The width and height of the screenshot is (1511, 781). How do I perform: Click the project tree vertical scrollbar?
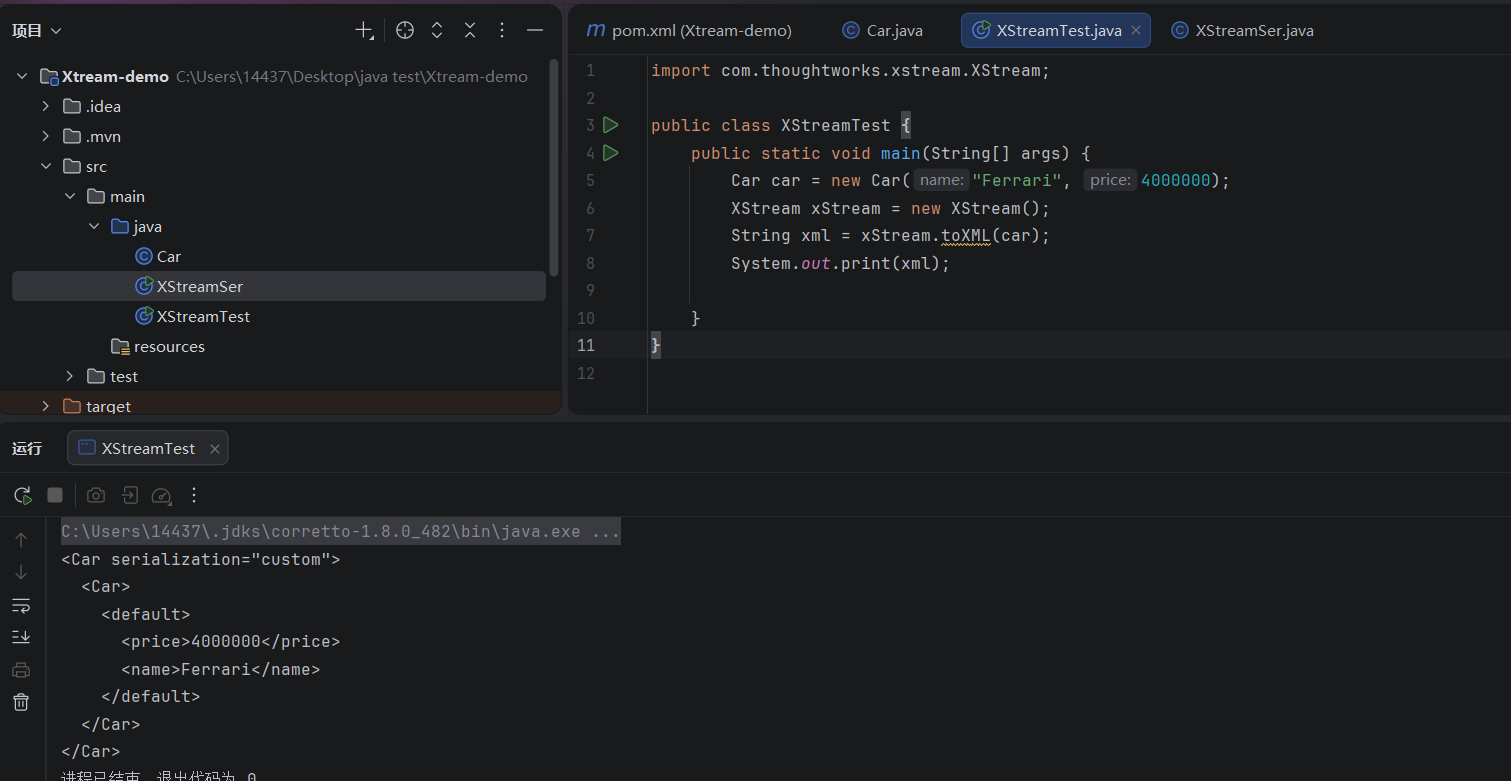click(x=554, y=166)
